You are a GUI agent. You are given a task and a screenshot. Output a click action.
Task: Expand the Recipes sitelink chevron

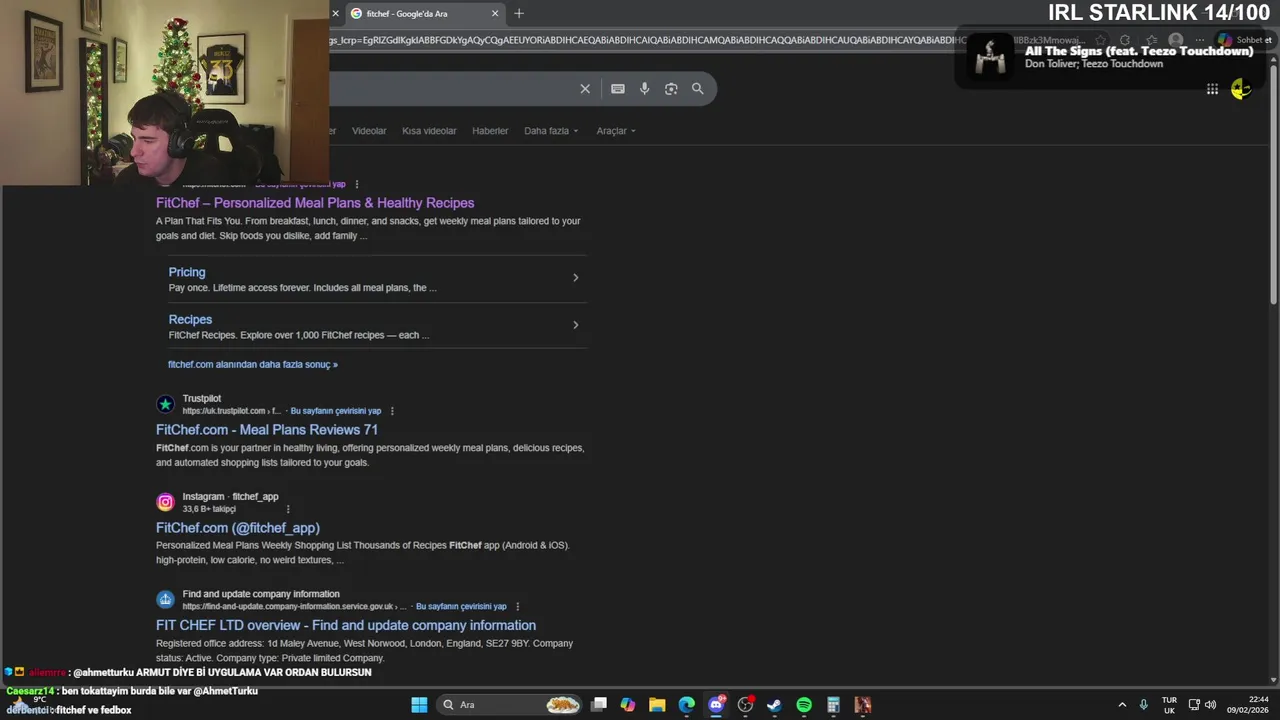pyautogui.click(x=575, y=325)
